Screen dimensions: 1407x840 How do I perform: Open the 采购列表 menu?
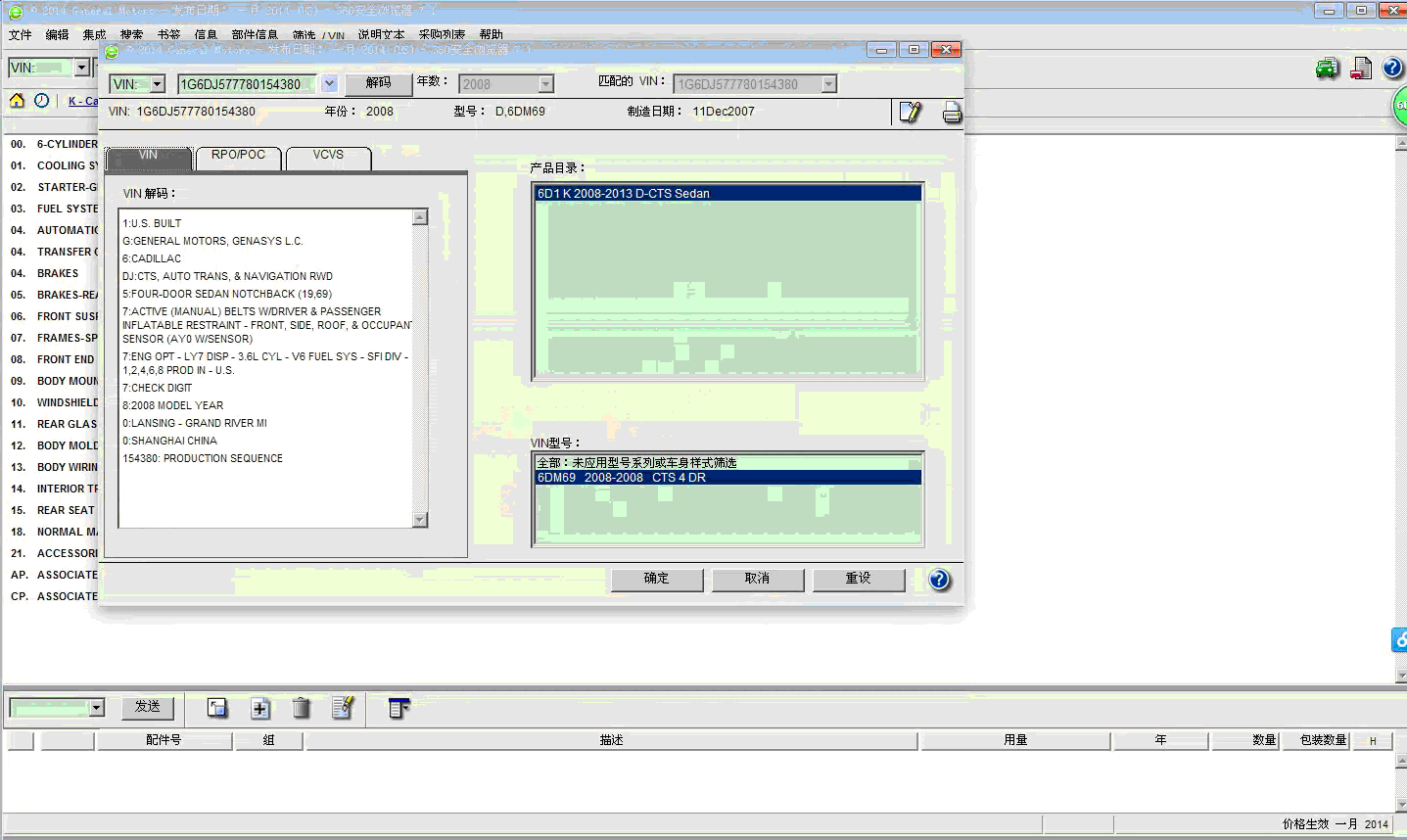(x=442, y=34)
